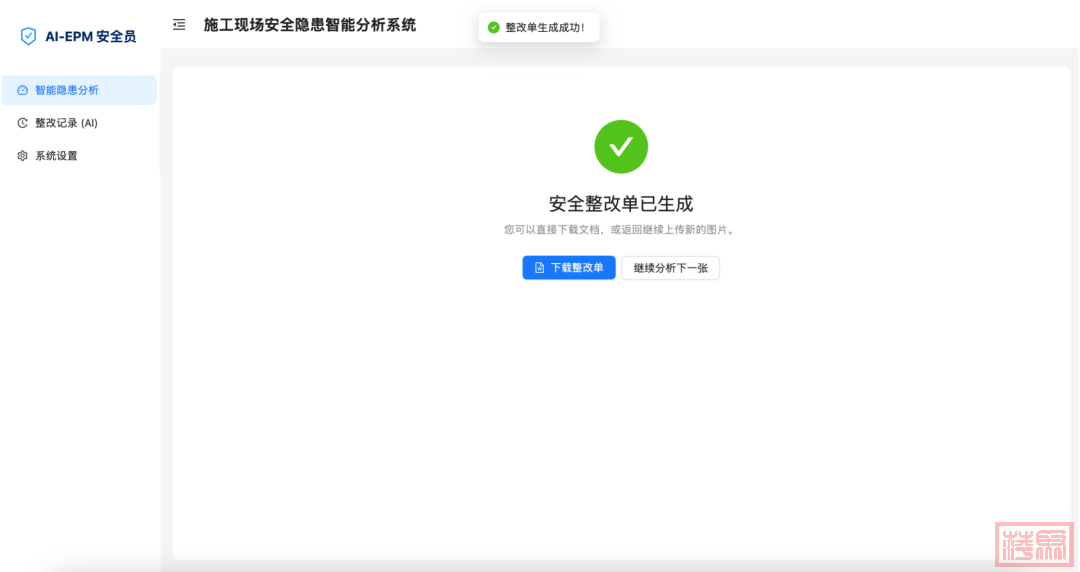This screenshot has width=1080, height=572.
Task: Collapse the sidebar with the fold icon
Action: pyautogui.click(x=179, y=25)
